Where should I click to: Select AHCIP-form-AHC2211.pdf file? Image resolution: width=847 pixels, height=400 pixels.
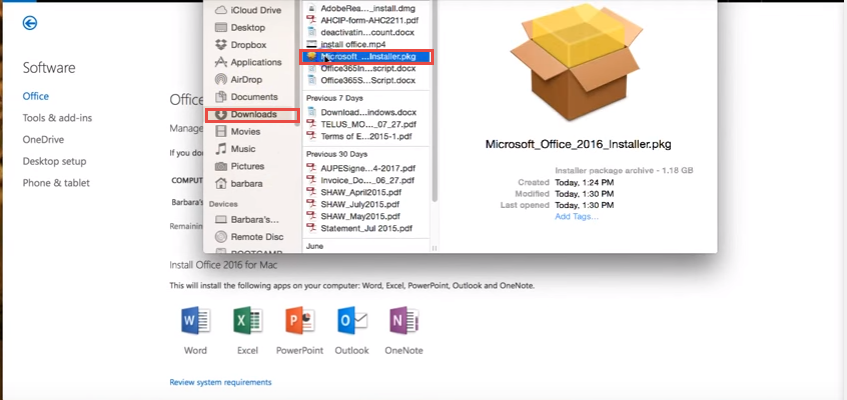coord(362,20)
